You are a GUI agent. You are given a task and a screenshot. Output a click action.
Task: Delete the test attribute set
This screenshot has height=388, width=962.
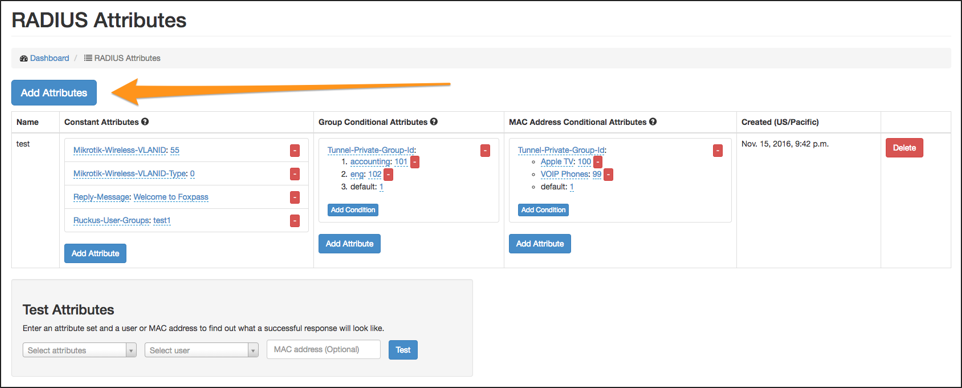pos(904,148)
